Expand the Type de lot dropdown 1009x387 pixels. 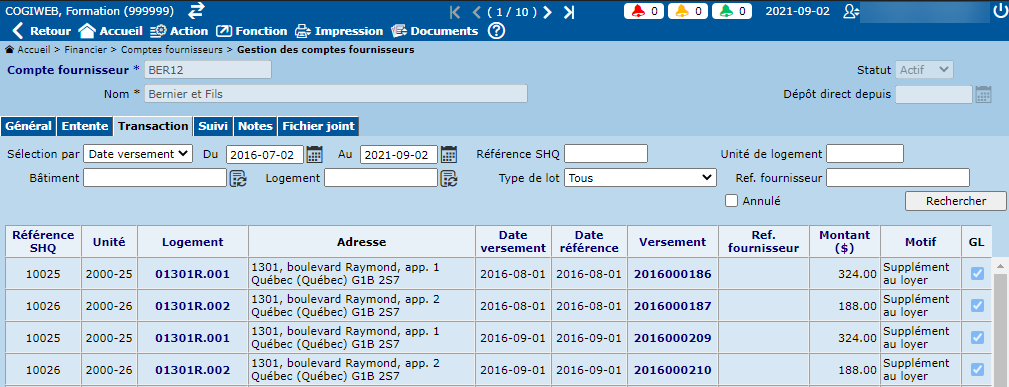pos(640,178)
